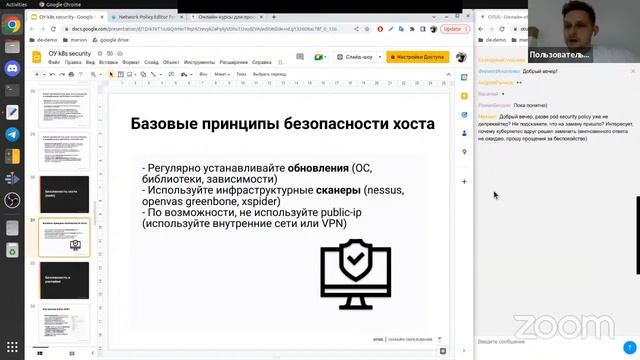This screenshot has height=360, width=640.
Task: Expand the zoom level dropdown arrow
Action: 100,74
